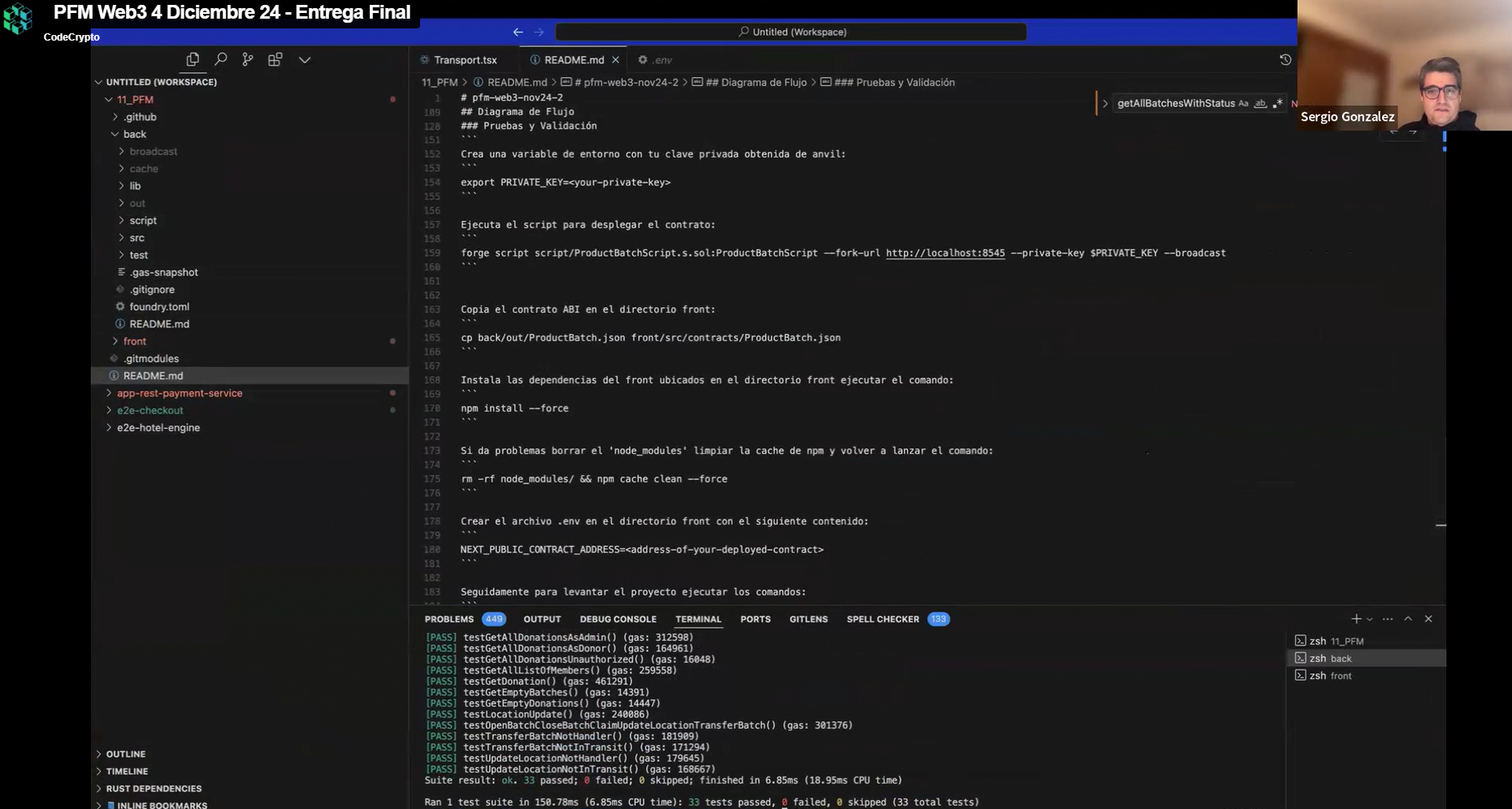
Task: Expand the replace row in find widget
Action: pos(1105,103)
